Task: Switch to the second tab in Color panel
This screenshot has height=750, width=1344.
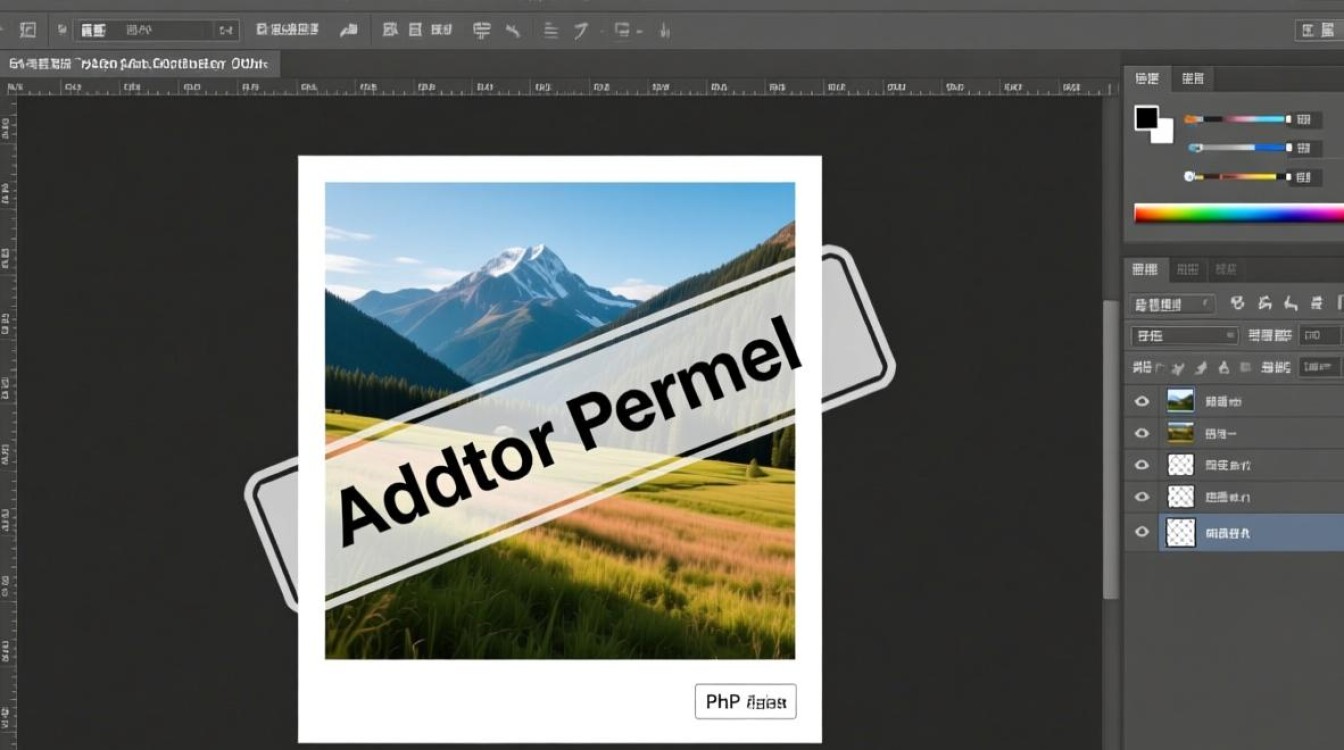Action: point(1192,78)
